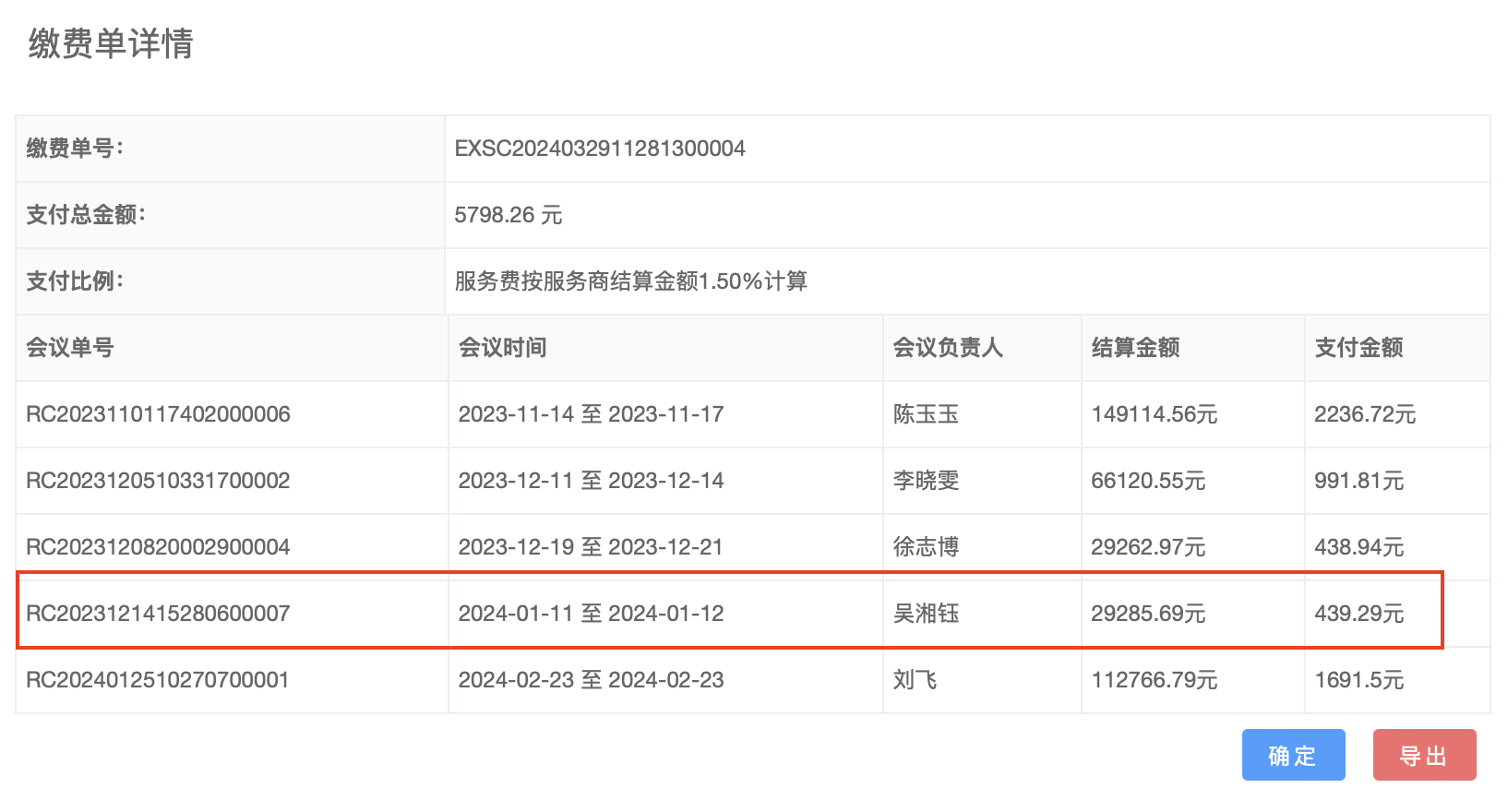This screenshot has width=1508, height=812.
Task: Select meeting number RC2023120510331700002
Action: tap(158, 481)
